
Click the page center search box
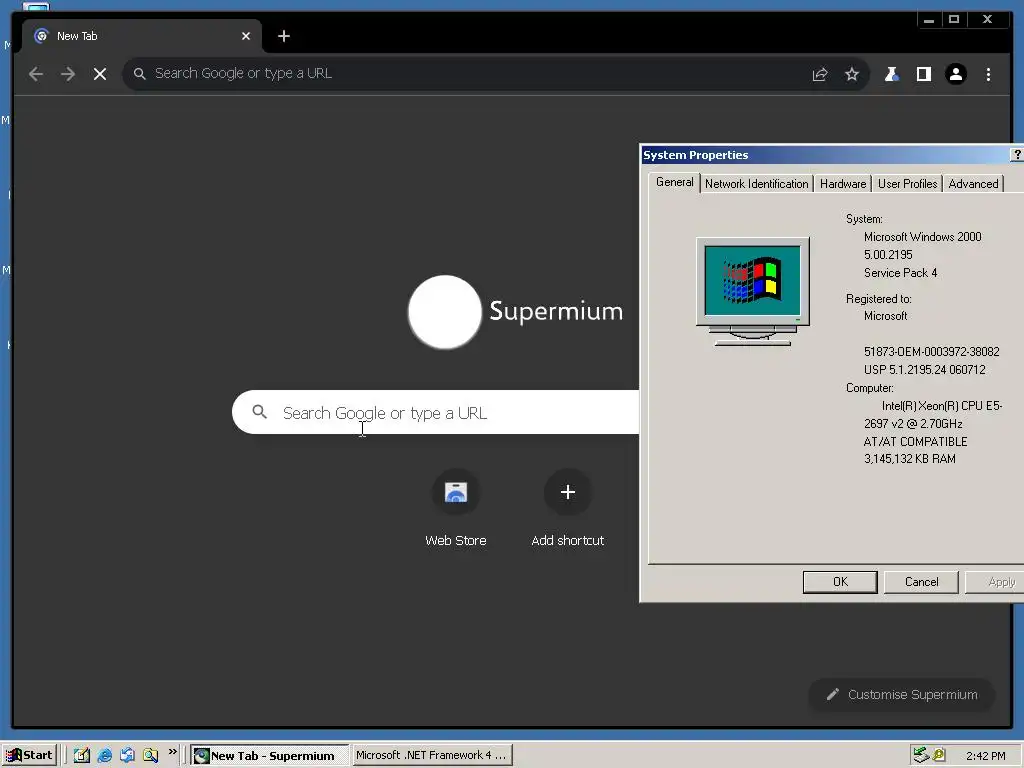[436, 412]
